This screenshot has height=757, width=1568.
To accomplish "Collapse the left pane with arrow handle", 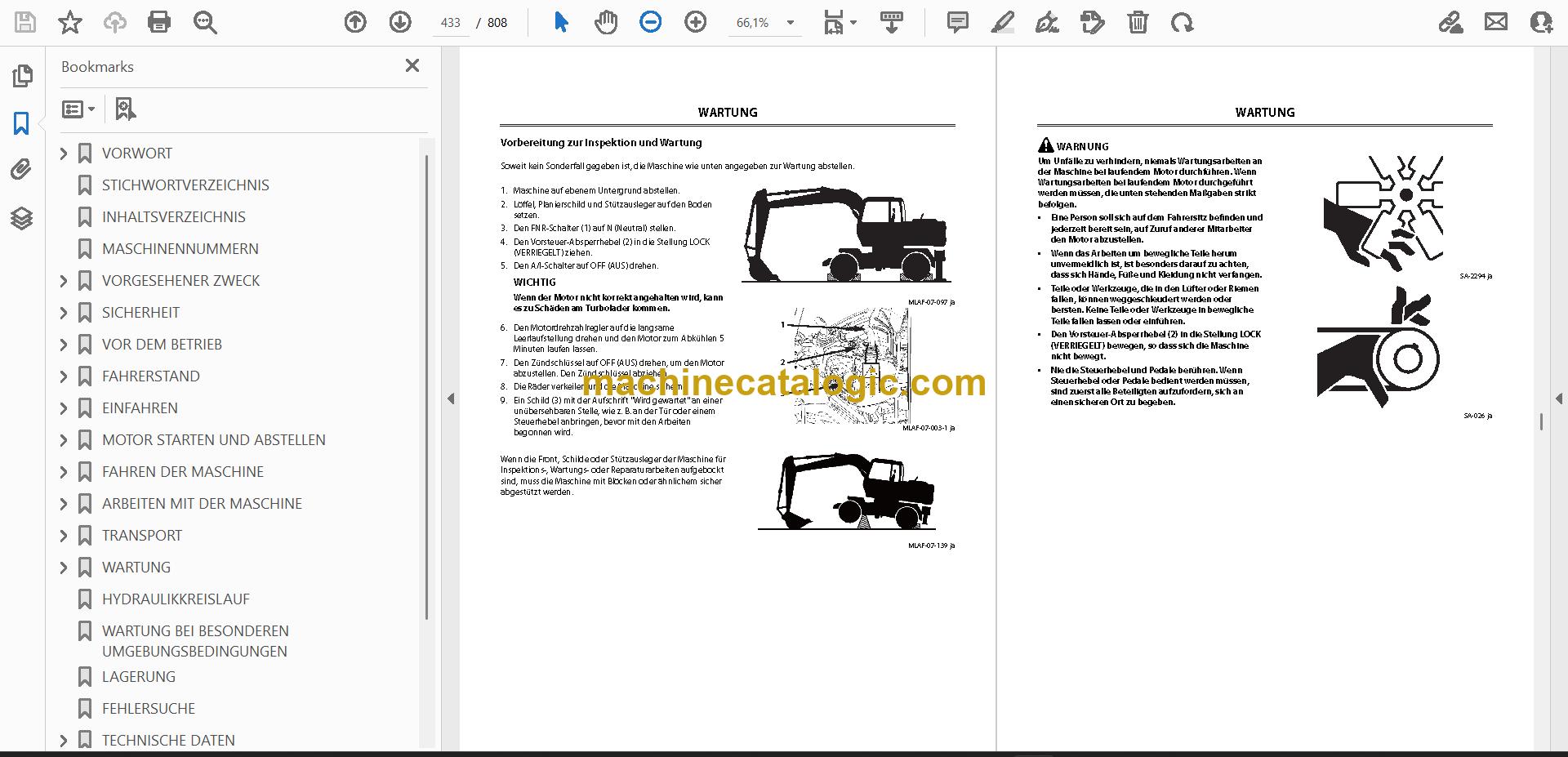I will click(451, 399).
